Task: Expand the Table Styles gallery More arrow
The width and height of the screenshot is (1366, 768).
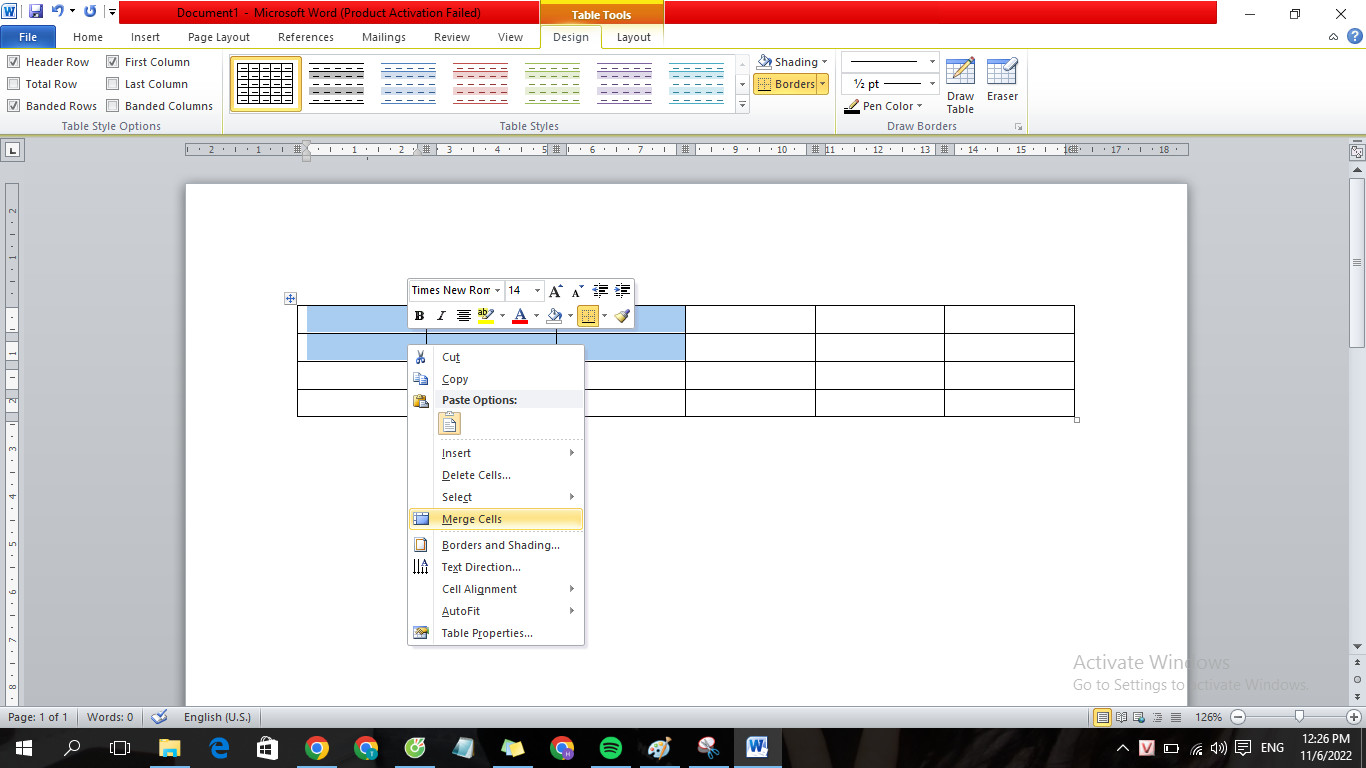Action: point(742,105)
